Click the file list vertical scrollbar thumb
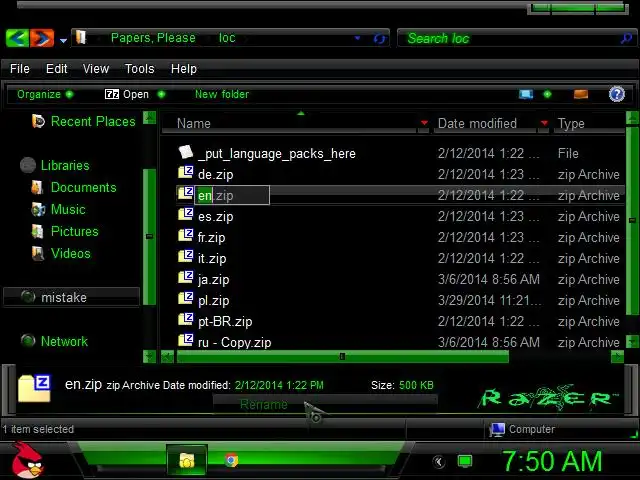 (x=632, y=220)
